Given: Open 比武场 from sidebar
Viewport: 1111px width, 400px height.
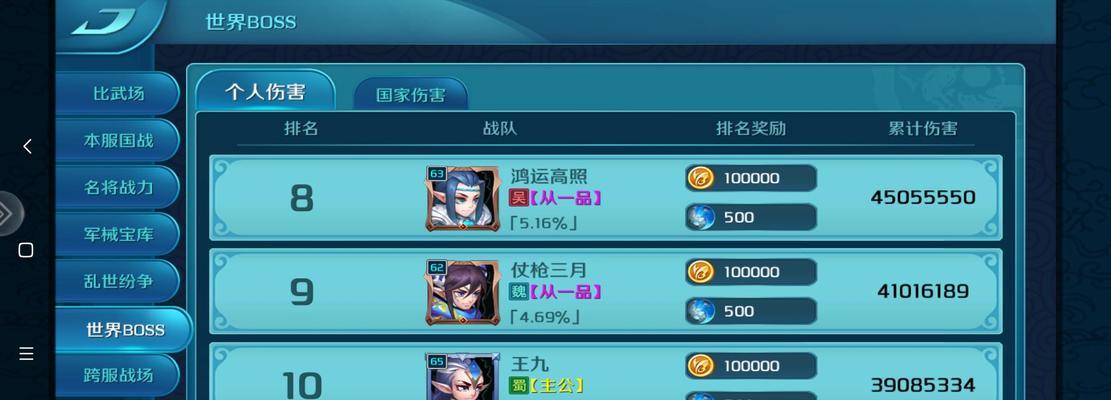Looking at the screenshot, I should pos(118,93).
